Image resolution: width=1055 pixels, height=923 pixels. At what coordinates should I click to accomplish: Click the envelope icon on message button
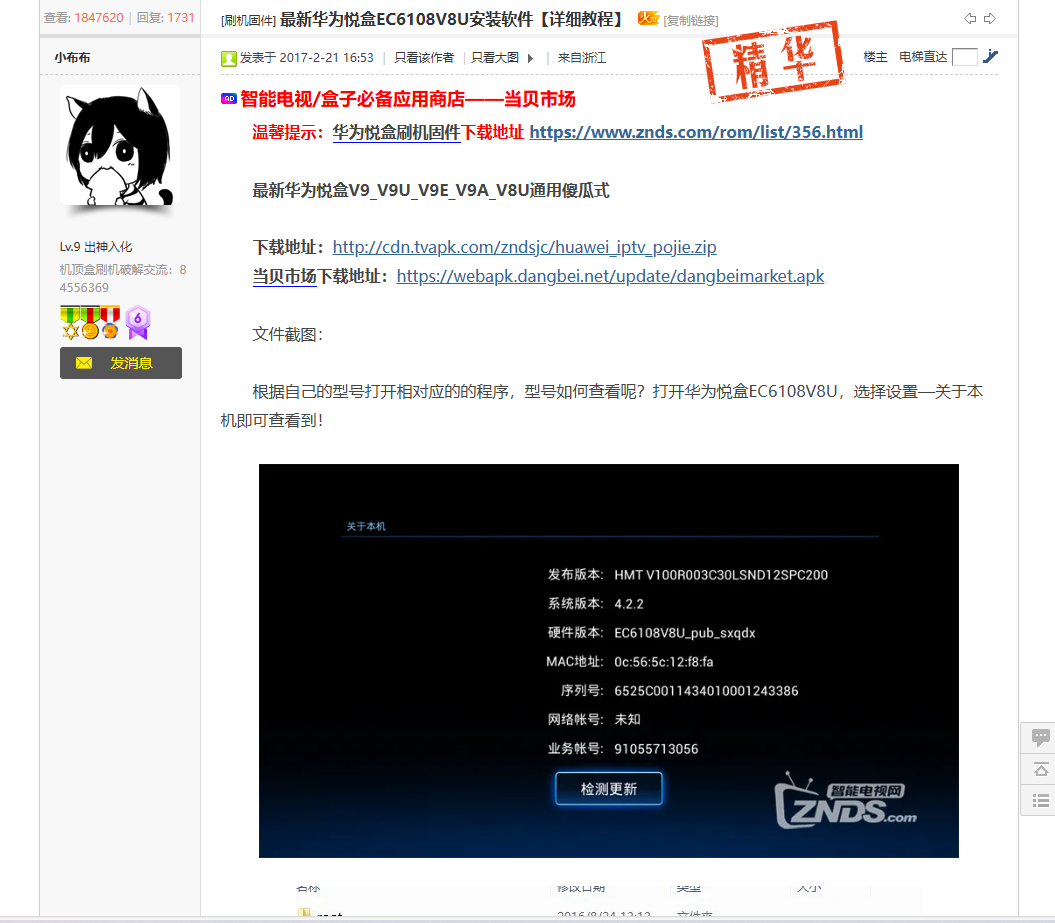coord(84,363)
